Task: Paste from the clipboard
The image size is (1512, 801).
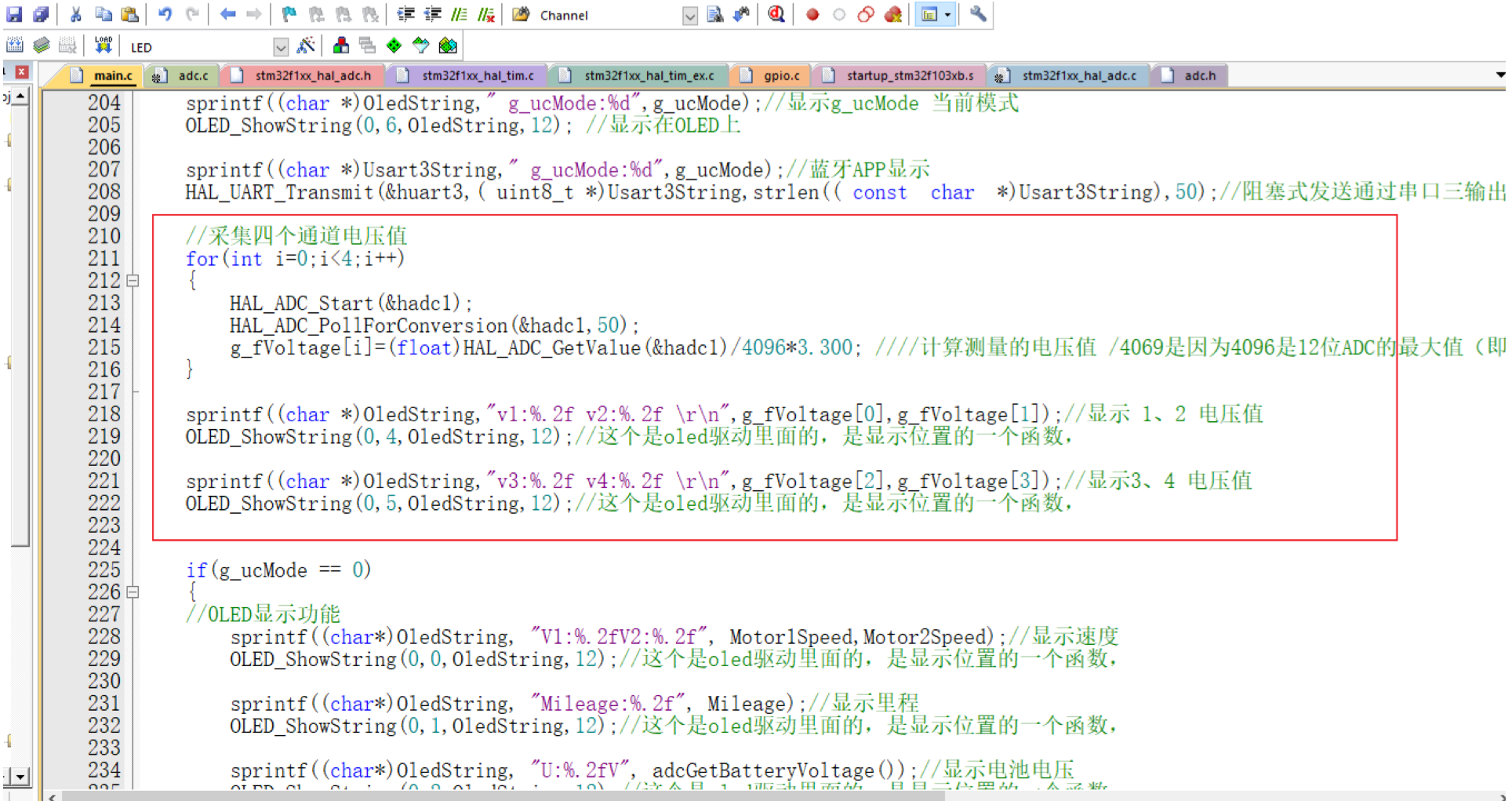Action: (x=130, y=14)
